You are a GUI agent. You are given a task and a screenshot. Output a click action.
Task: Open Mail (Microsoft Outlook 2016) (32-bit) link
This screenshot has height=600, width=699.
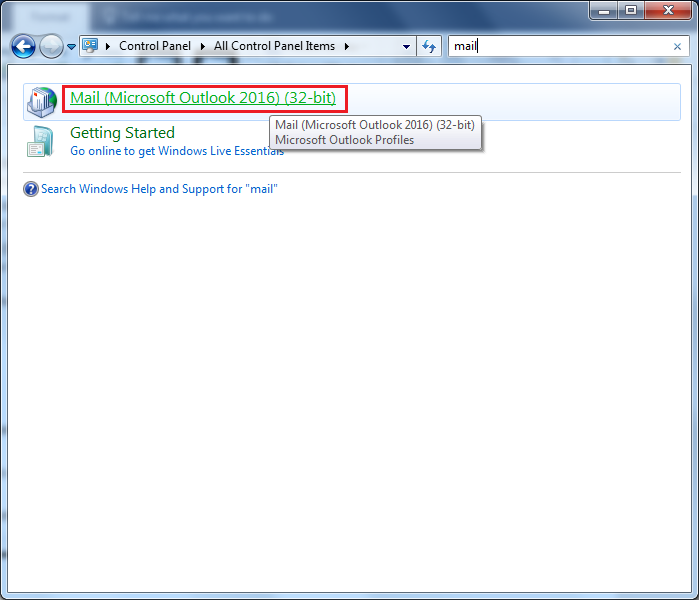pyautogui.click(x=203, y=98)
